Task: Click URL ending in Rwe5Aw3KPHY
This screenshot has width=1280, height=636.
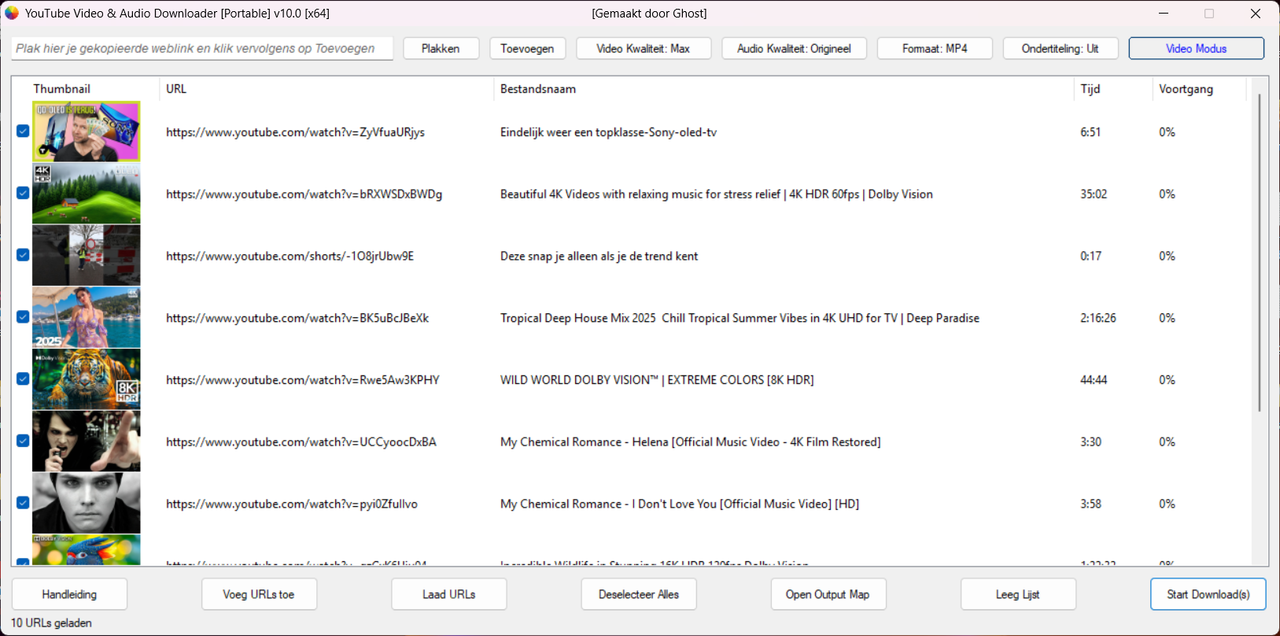Action: click(302, 380)
